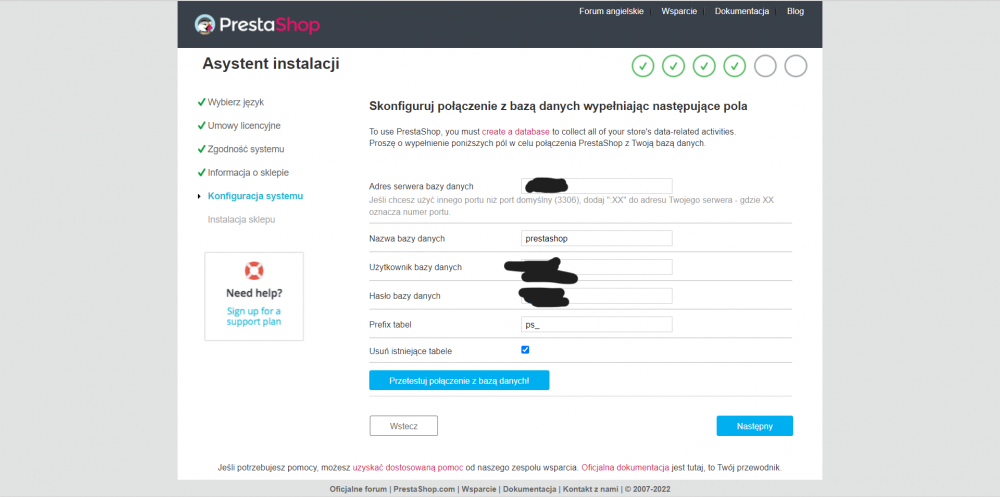Select Zgodność systemu step in sidebar
This screenshot has height=497, width=1000.
click(x=246, y=149)
